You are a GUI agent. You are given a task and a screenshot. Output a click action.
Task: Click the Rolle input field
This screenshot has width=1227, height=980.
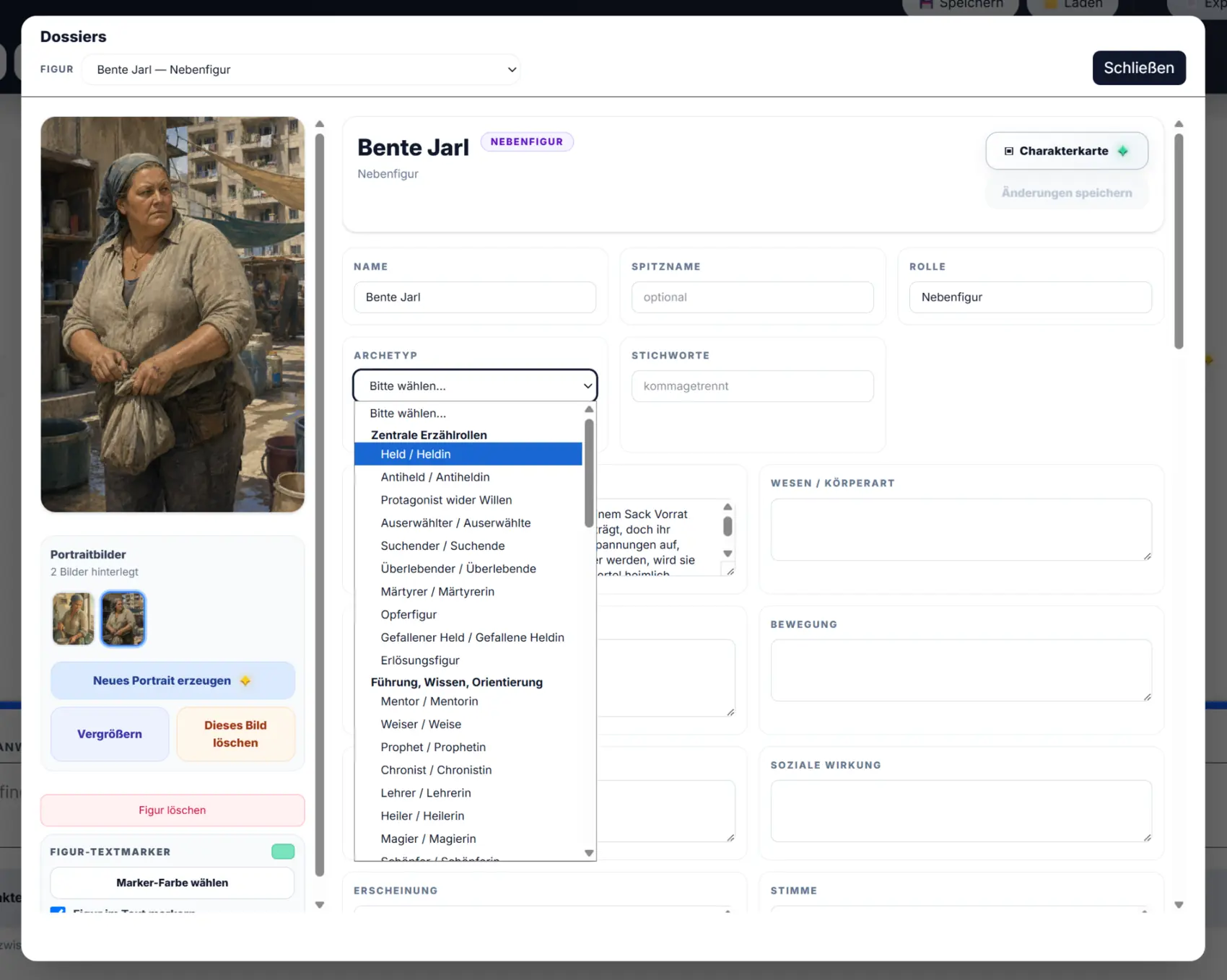(x=1030, y=297)
